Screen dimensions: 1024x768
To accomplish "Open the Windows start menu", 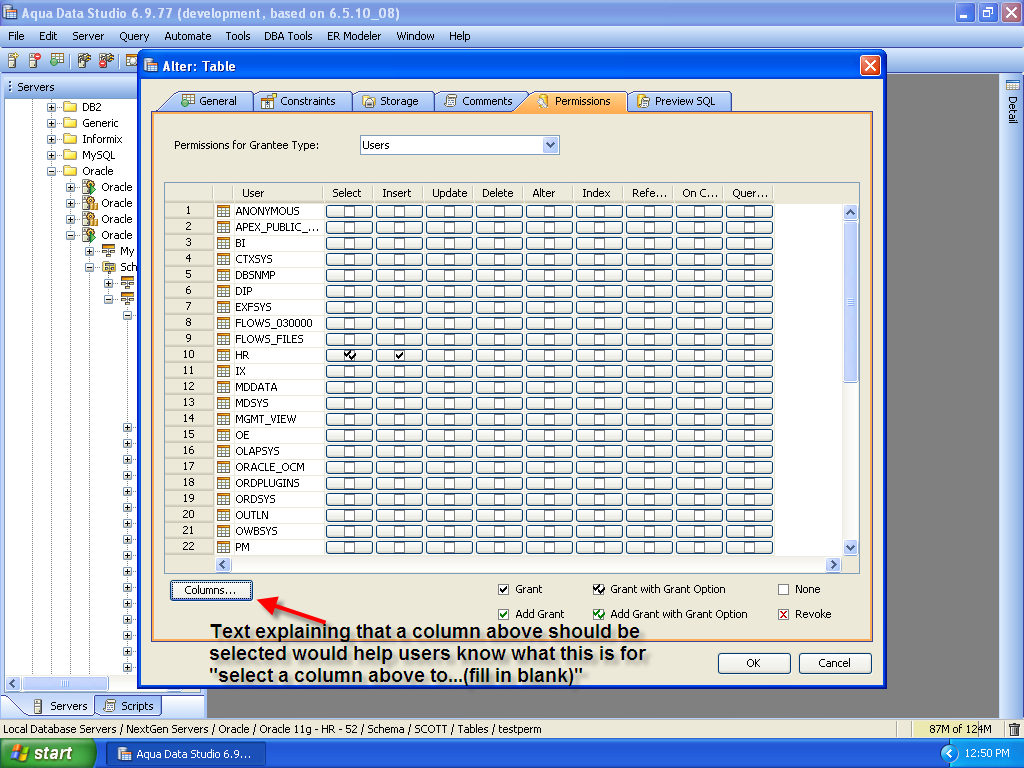I will pos(48,754).
